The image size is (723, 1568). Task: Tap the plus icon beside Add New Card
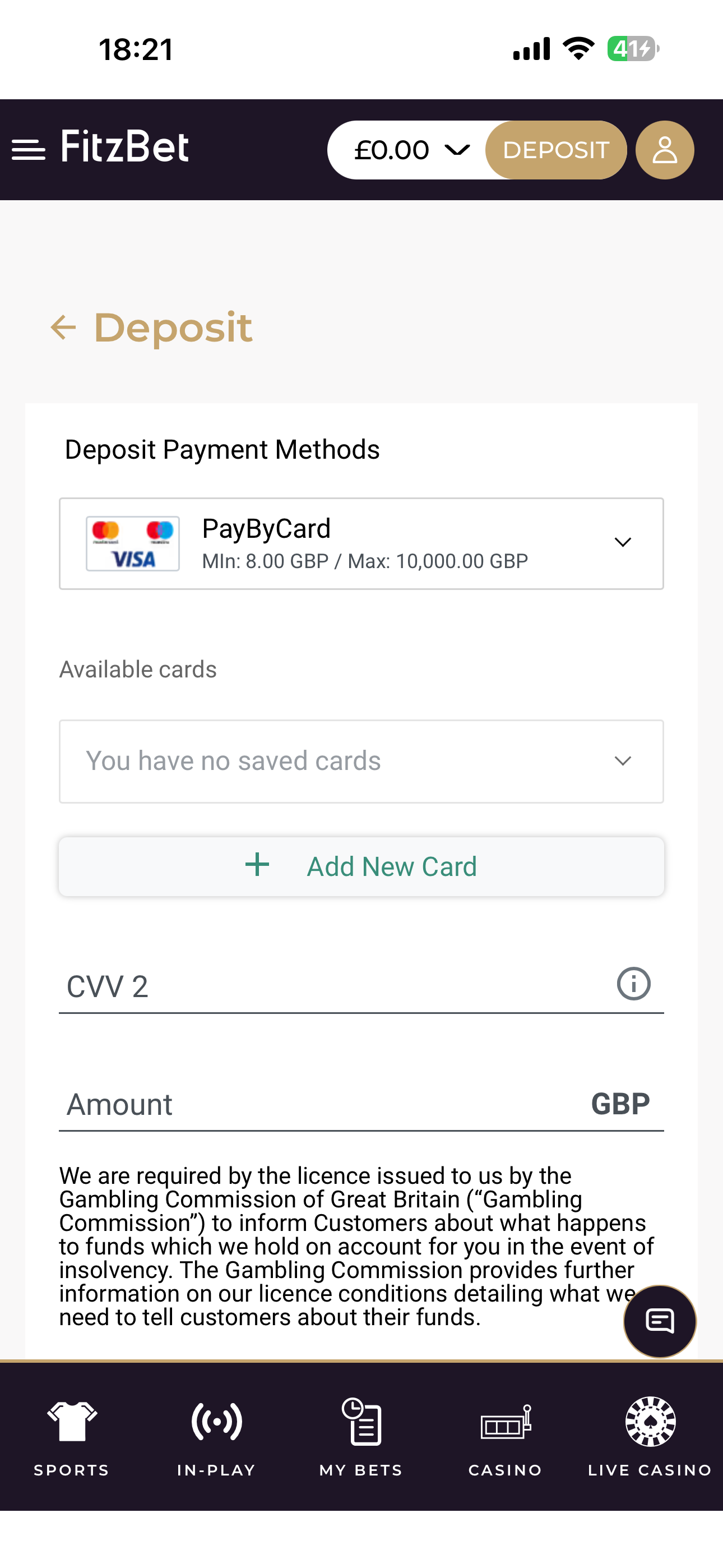257,865
